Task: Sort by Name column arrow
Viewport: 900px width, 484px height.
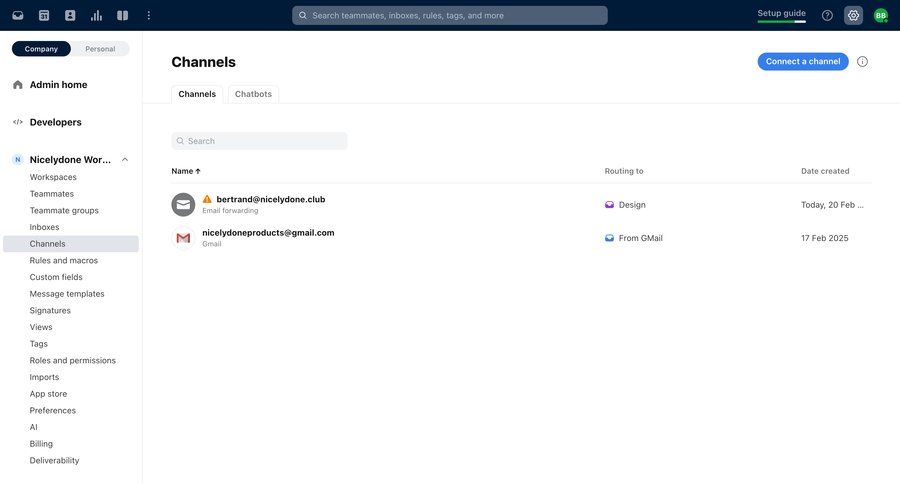Action: pos(198,171)
